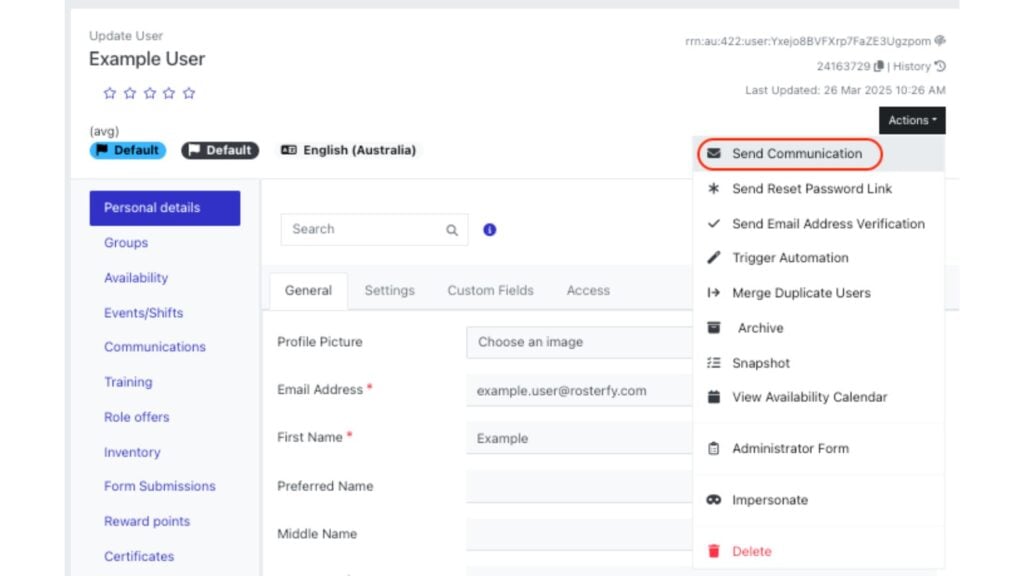Select Impersonate in the Actions menu
Screen dimensions: 1024x576
tap(769, 500)
